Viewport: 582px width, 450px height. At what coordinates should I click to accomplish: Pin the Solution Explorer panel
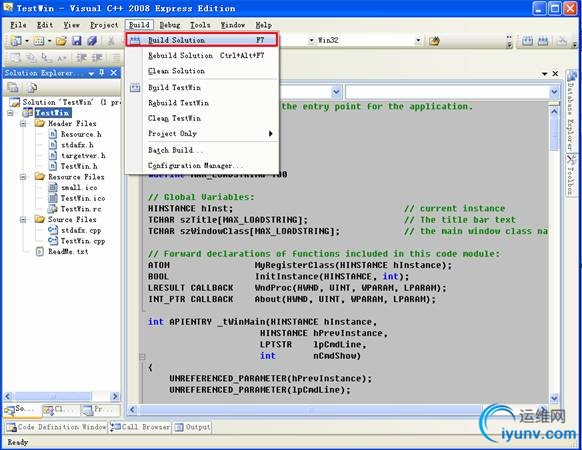[x=102, y=73]
